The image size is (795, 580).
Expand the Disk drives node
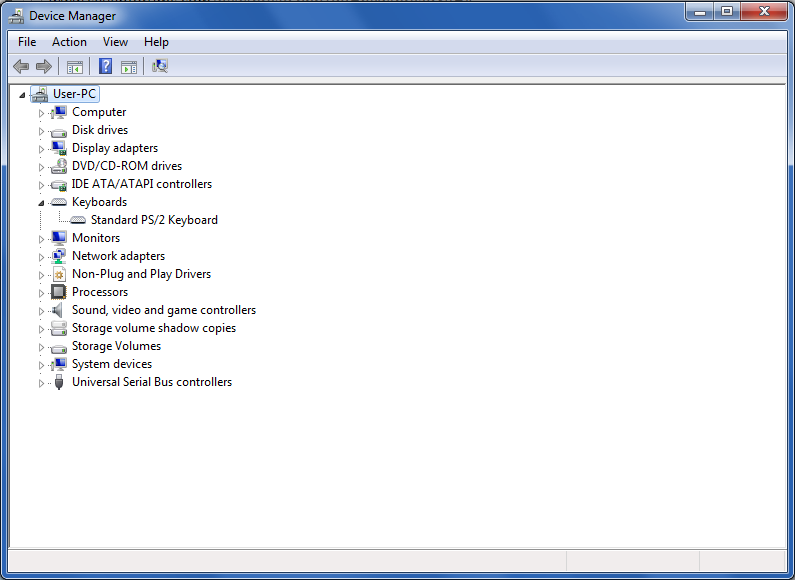(41, 131)
